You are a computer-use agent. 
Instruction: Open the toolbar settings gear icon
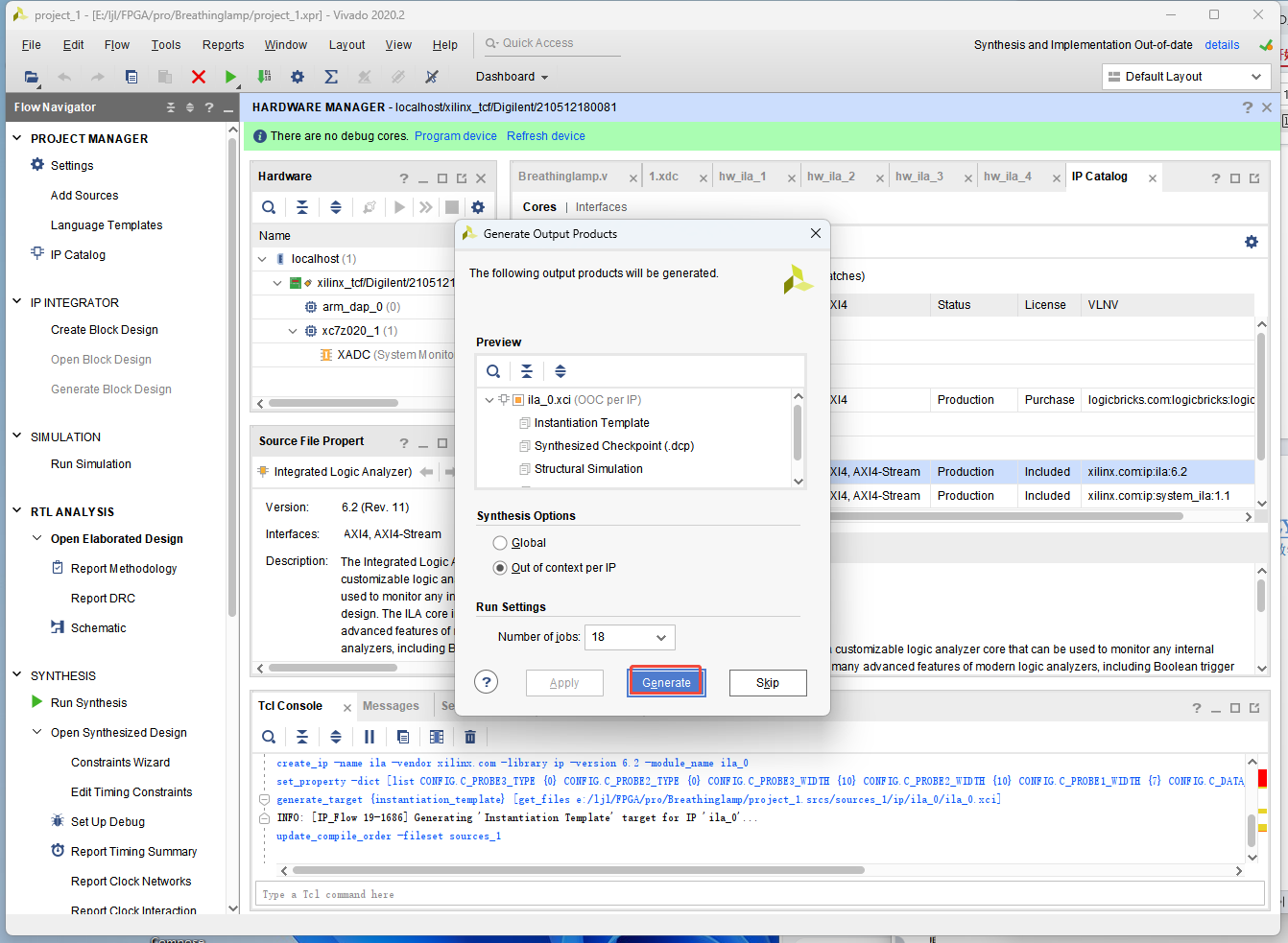pos(298,77)
